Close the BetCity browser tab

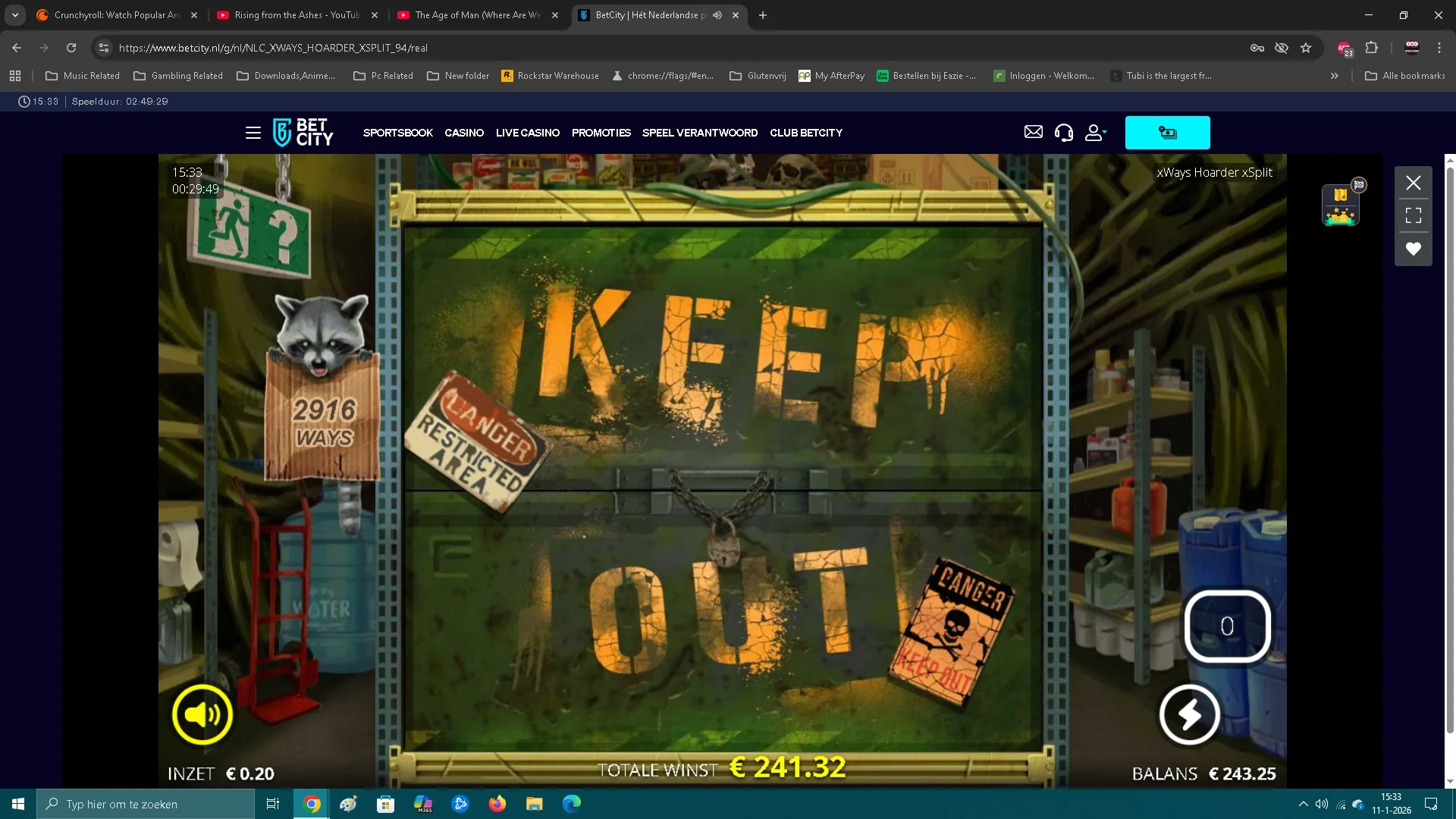click(x=736, y=15)
